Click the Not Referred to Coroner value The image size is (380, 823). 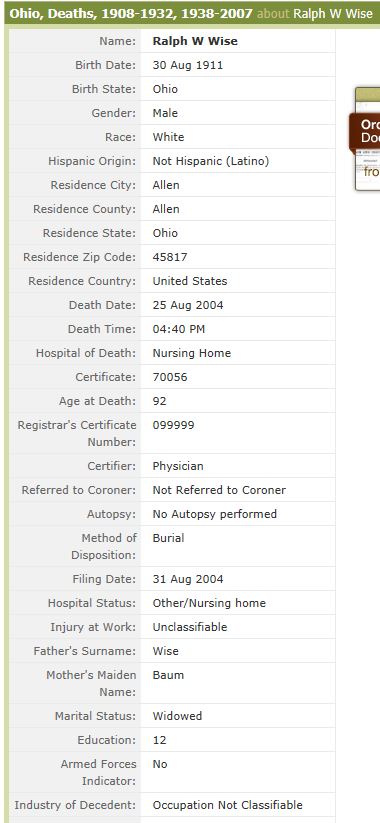[219, 490]
